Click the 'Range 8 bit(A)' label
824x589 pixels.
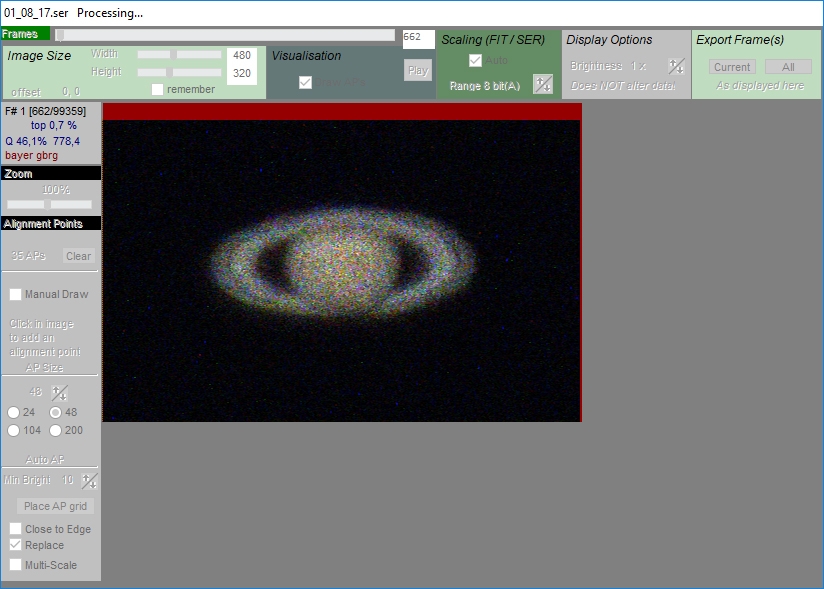click(485, 86)
